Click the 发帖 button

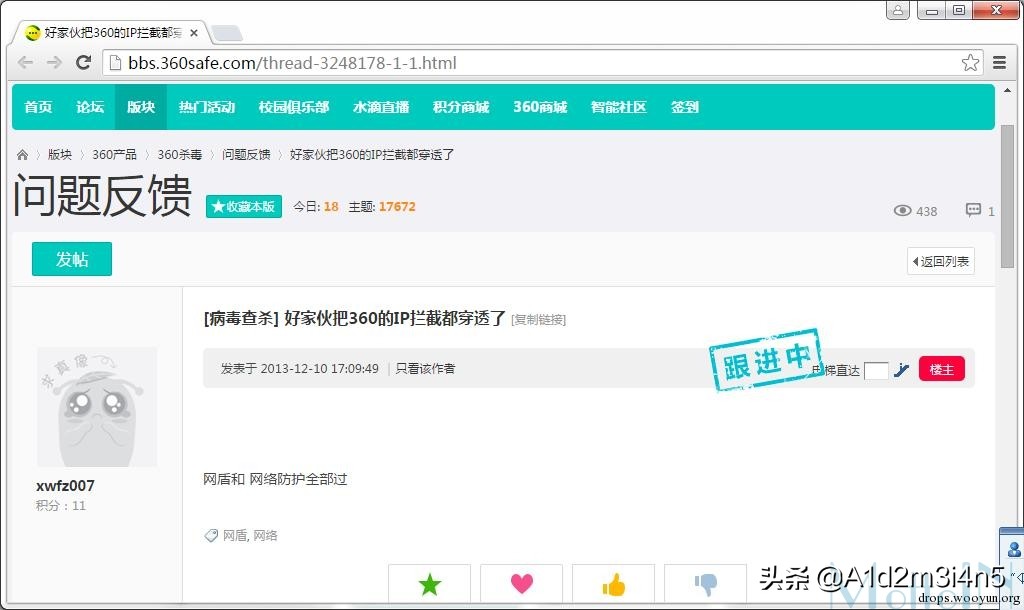(x=72, y=259)
